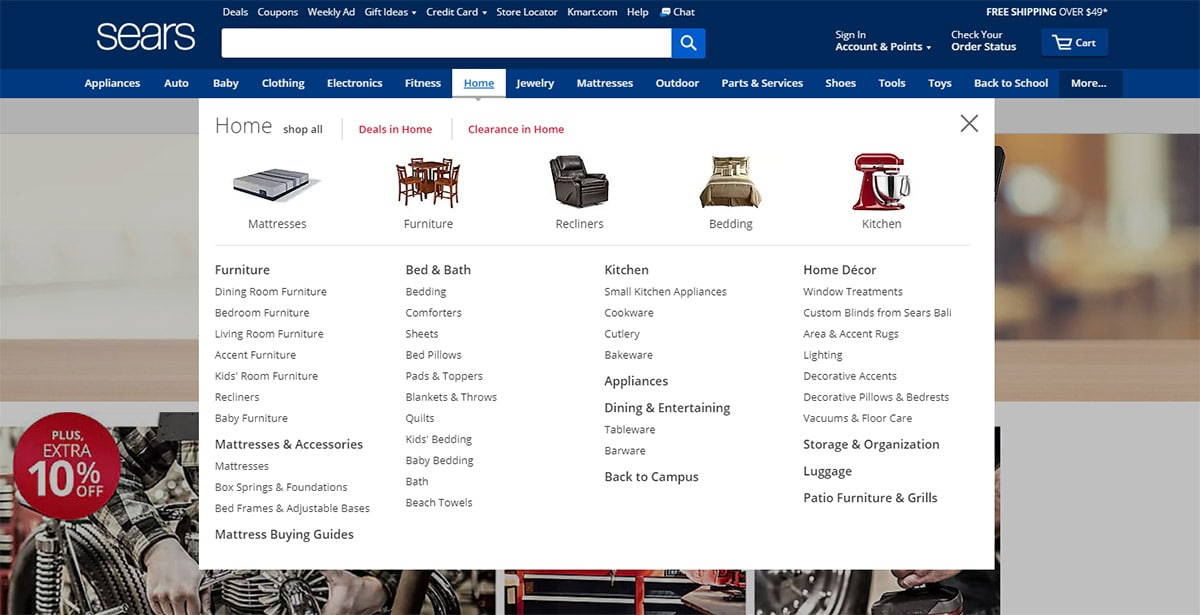Screen dimensions: 1200x615
Task: Open the Sign In Account & Points menu
Action: click(882, 41)
